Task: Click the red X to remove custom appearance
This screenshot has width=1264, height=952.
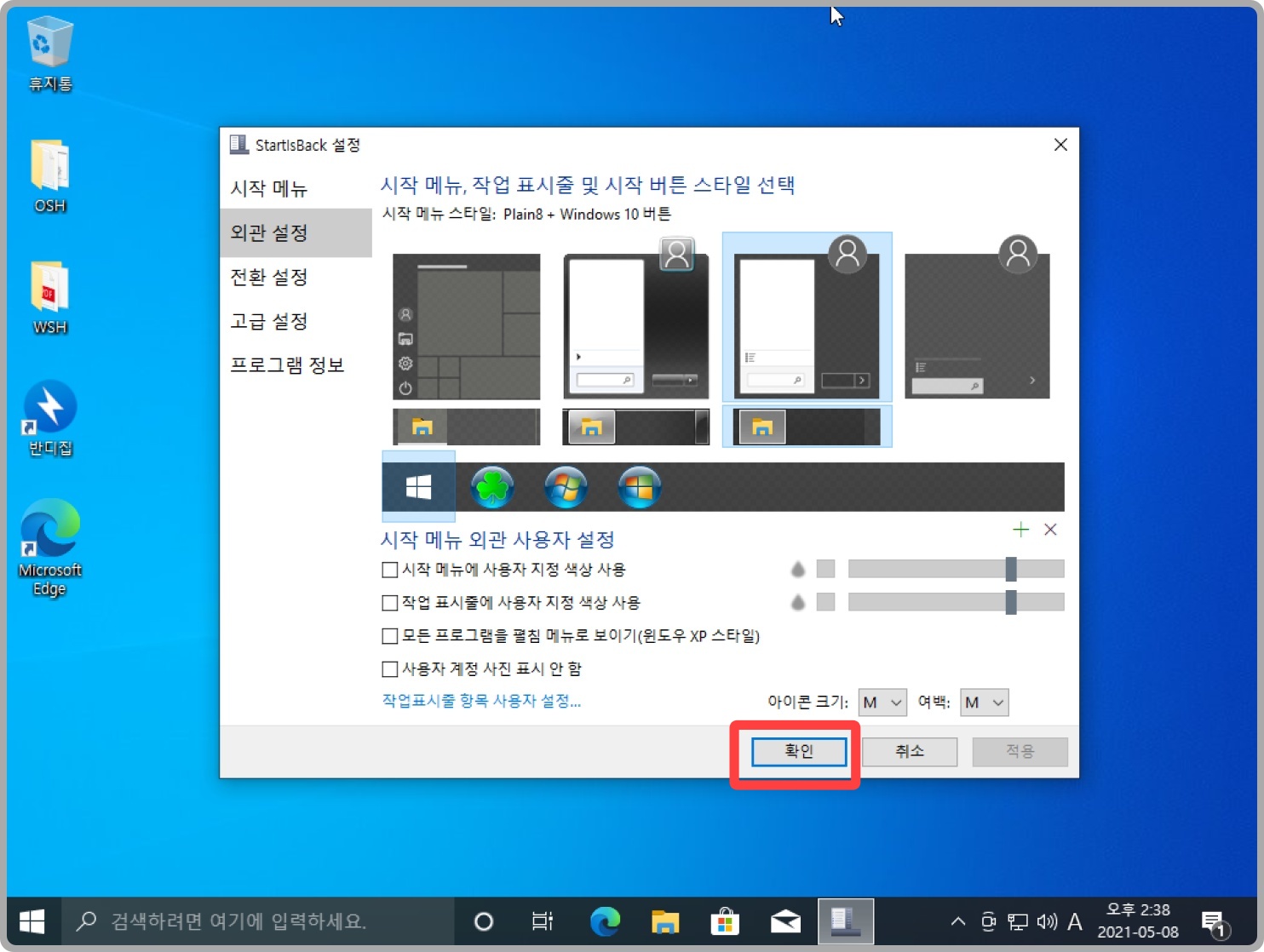Action: pyautogui.click(x=1050, y=530)
